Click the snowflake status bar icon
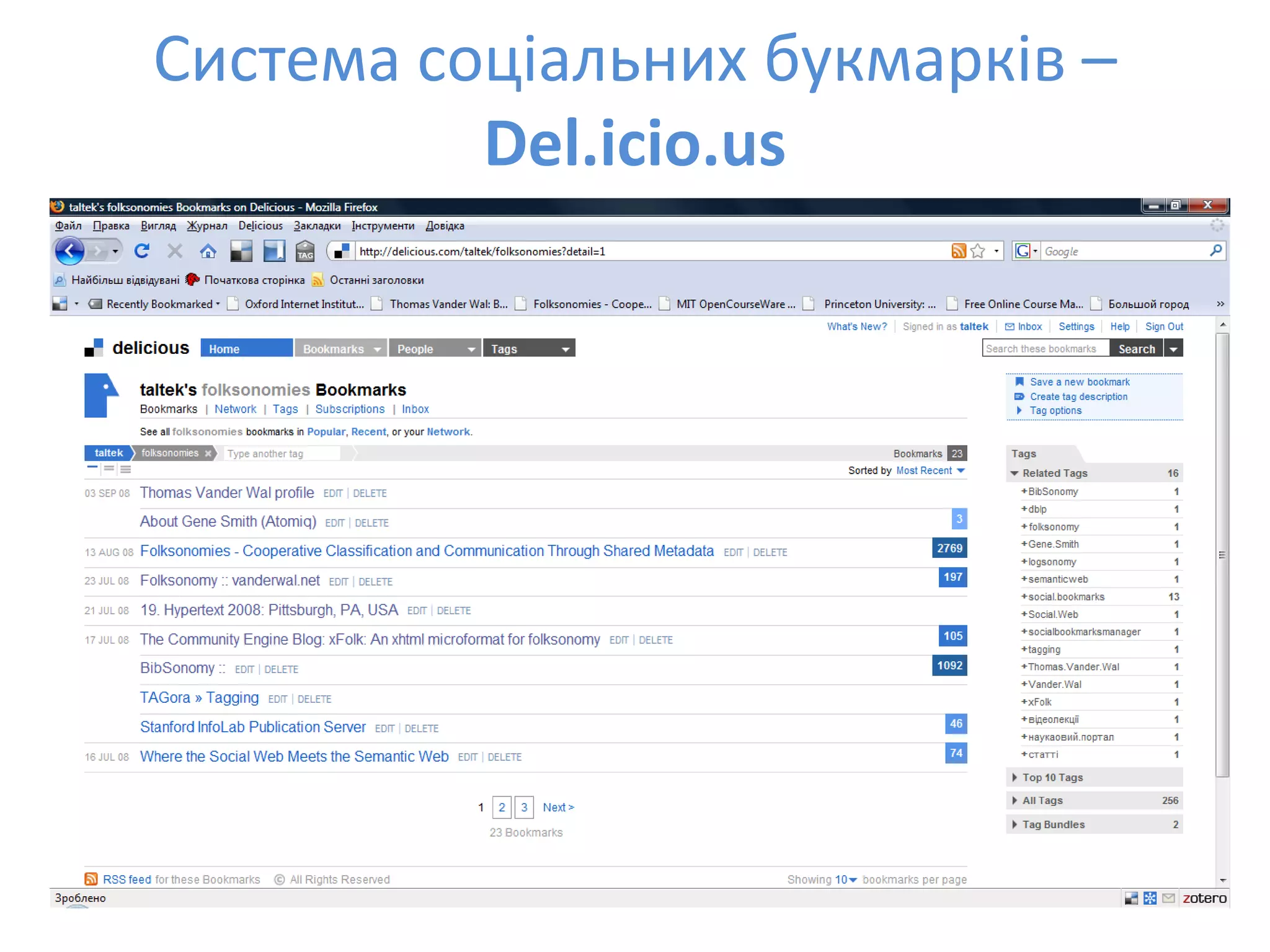This screenshot has width=1270, height=952. 1150,898
